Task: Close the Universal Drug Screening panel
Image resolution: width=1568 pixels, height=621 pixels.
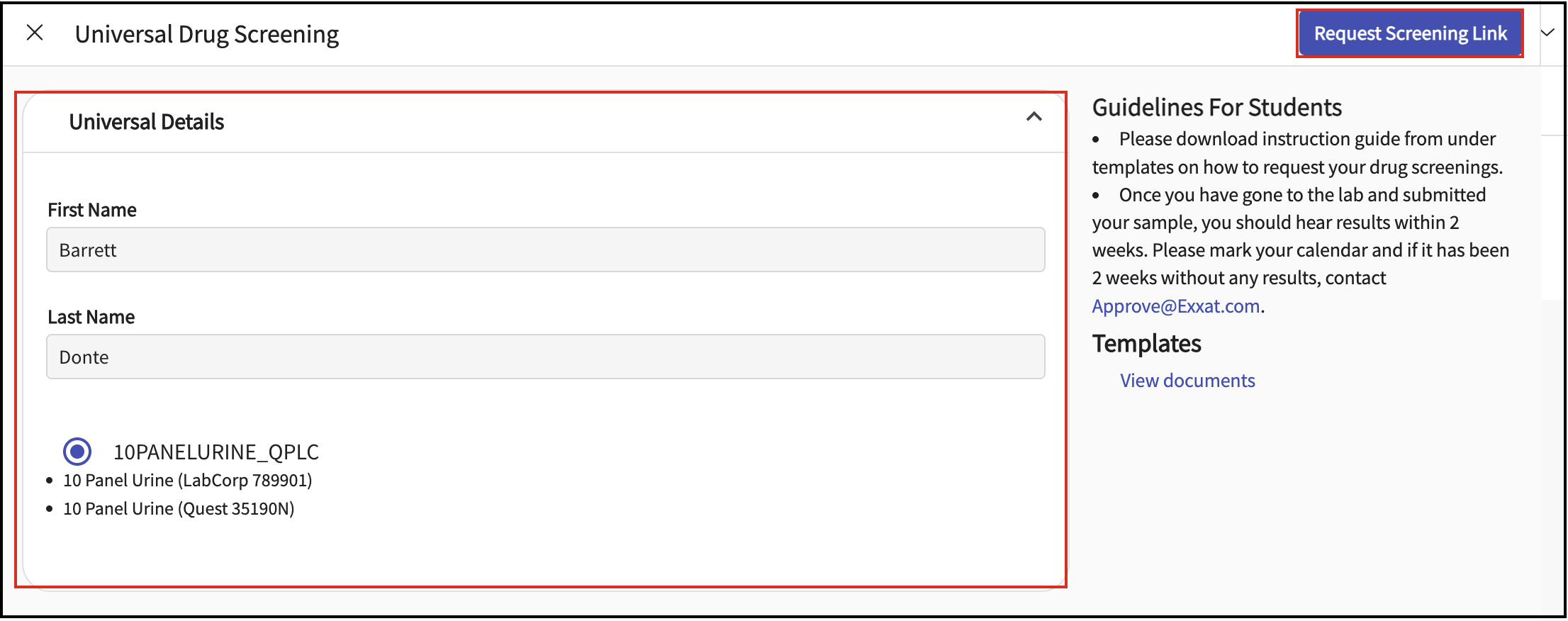Action: click(35, 33)
